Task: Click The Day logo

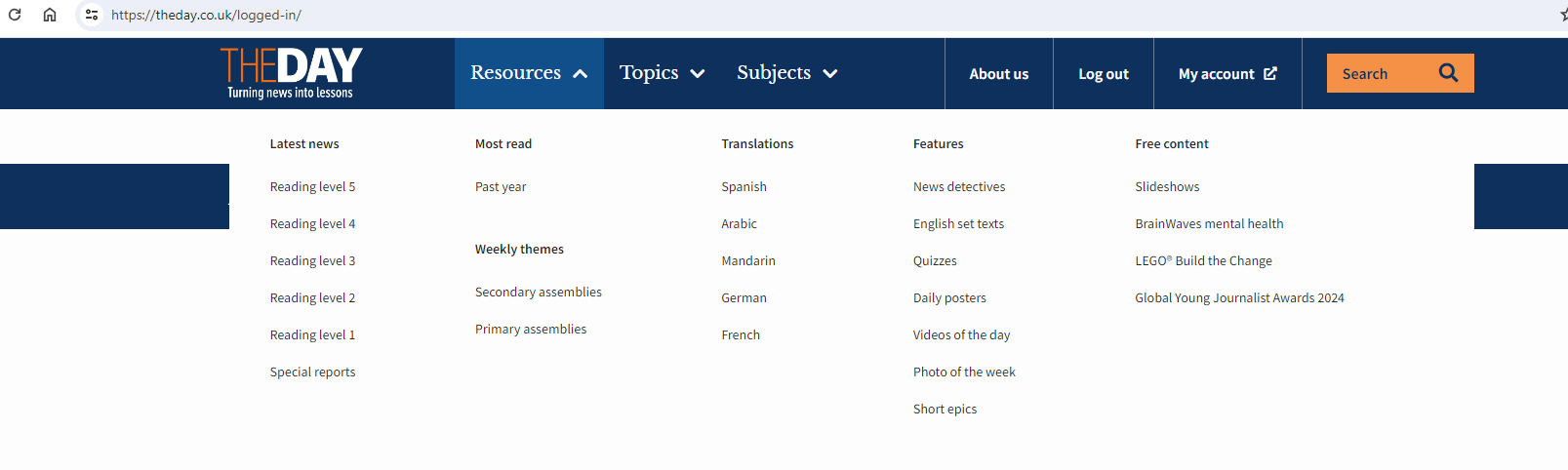Action: tap(291, 73)
